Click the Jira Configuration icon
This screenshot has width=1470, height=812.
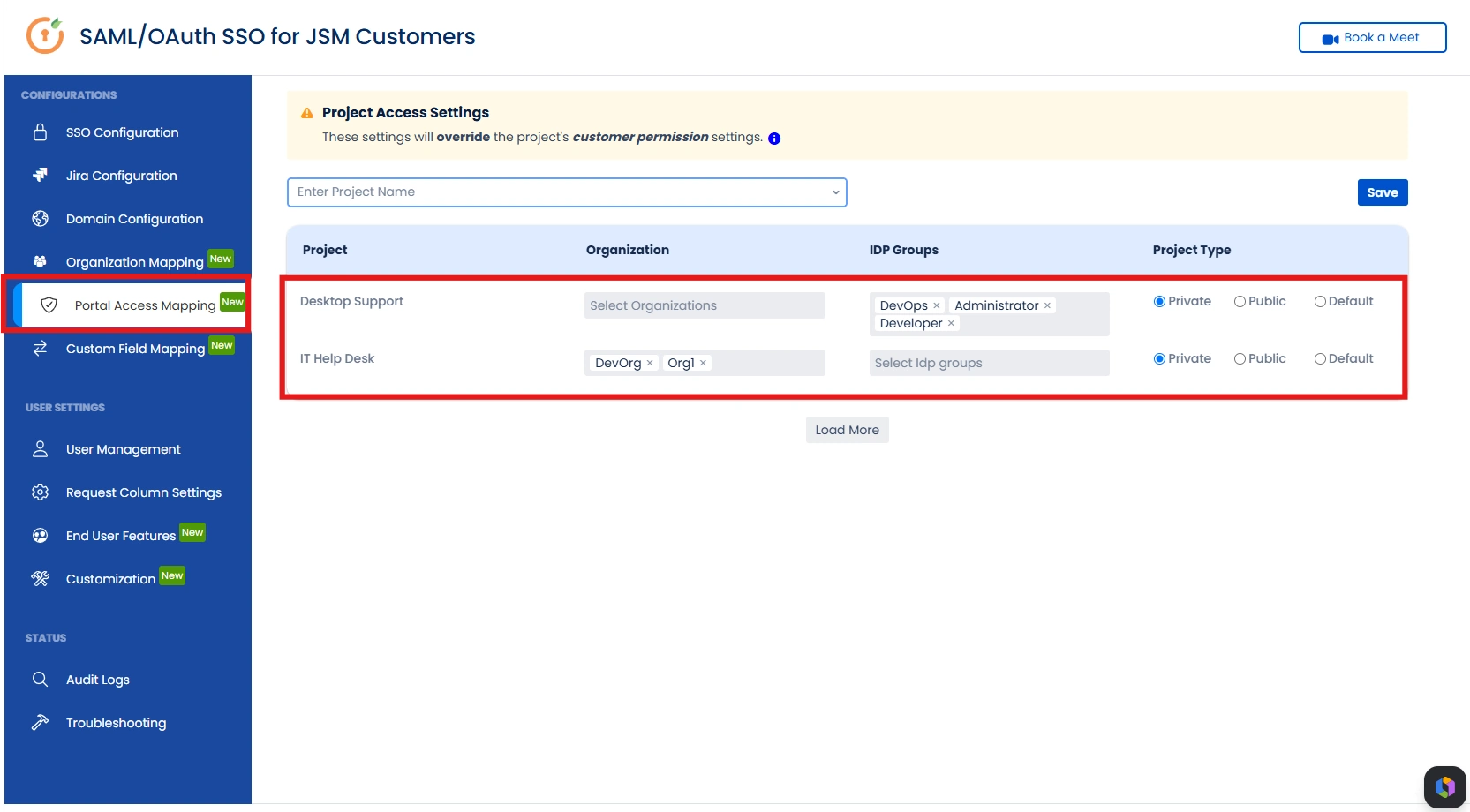[x=41, y=175]
